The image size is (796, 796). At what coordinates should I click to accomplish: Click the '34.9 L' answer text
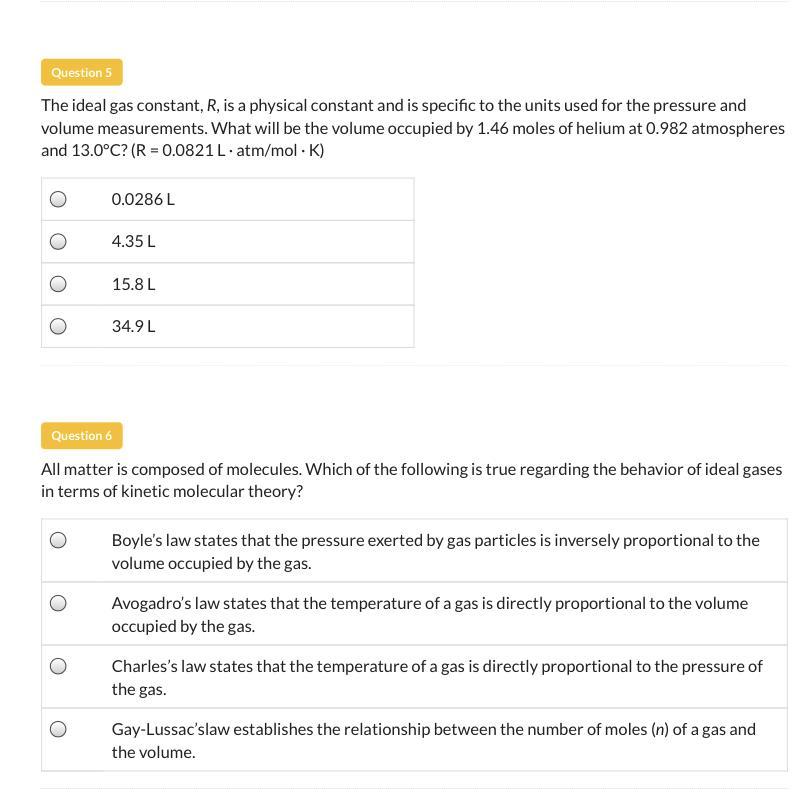click(x=133, y=326)
